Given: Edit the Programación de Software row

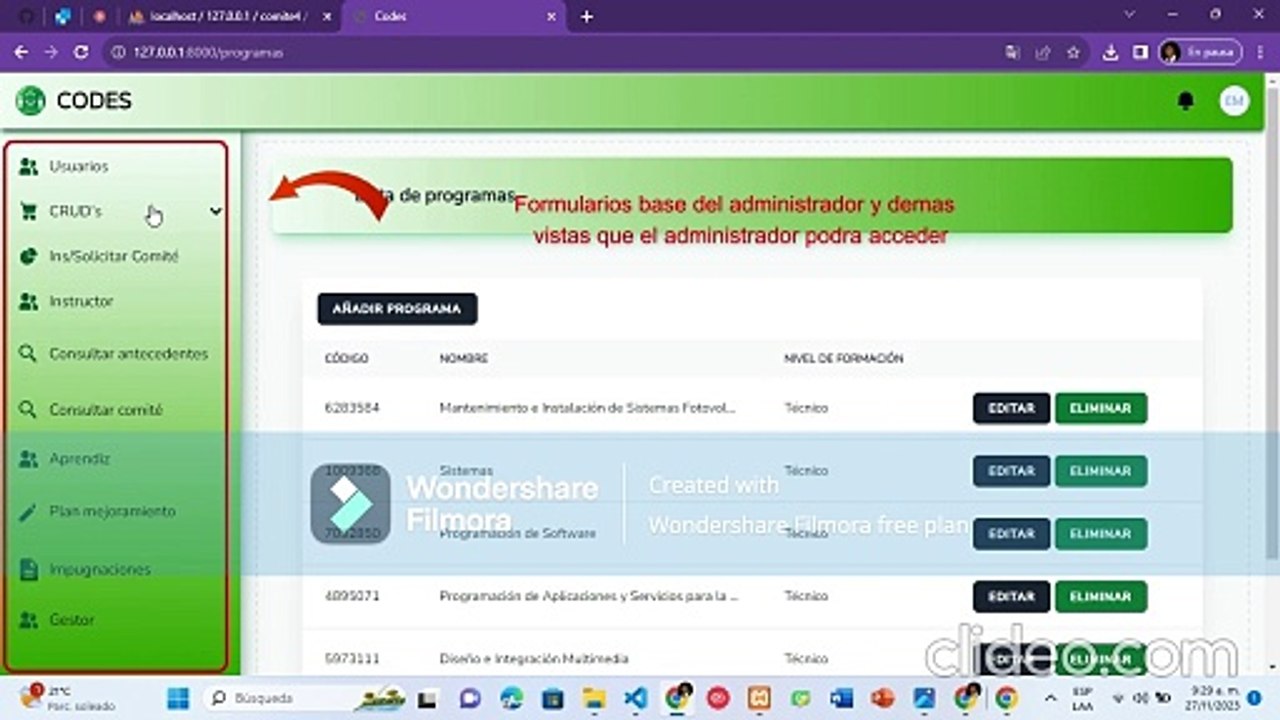Looking at the screenshot, I should [x=1011, y=534].
